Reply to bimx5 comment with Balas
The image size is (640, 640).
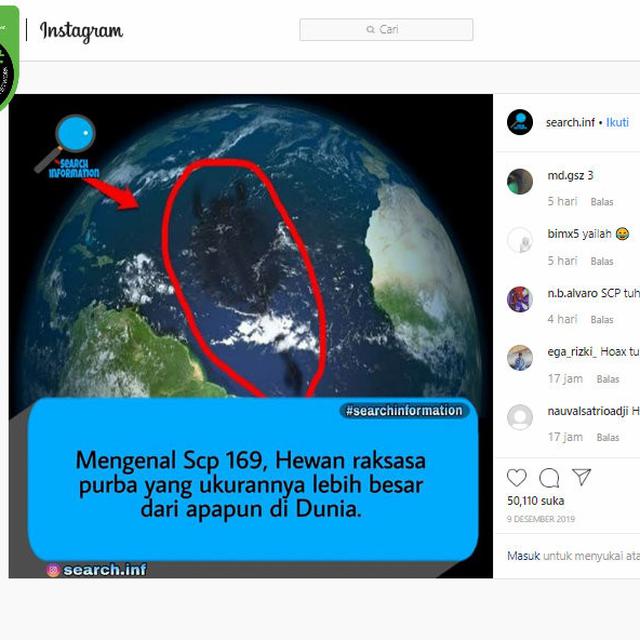pyautogui.click(x=602, y=261)
